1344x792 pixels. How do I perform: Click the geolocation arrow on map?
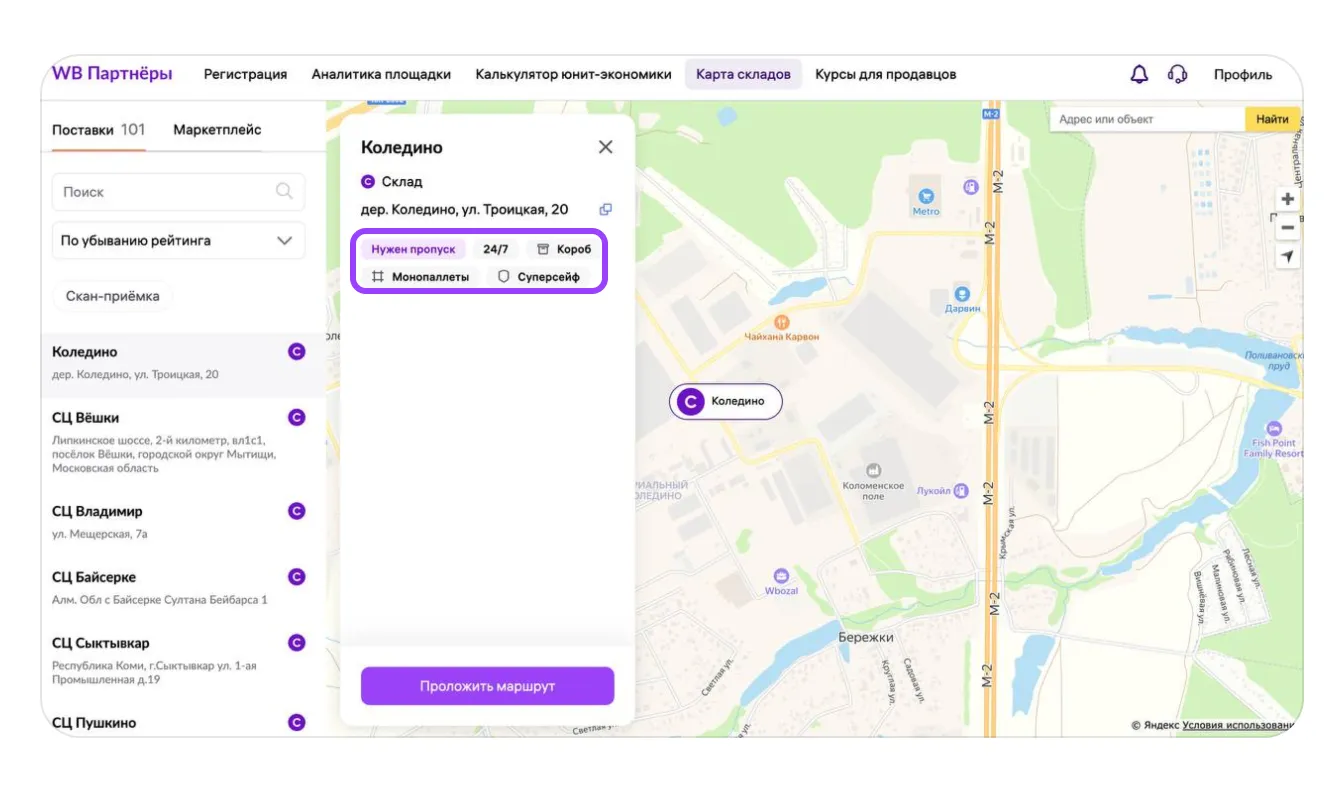pyautogui.click(x=1287, y=257)
